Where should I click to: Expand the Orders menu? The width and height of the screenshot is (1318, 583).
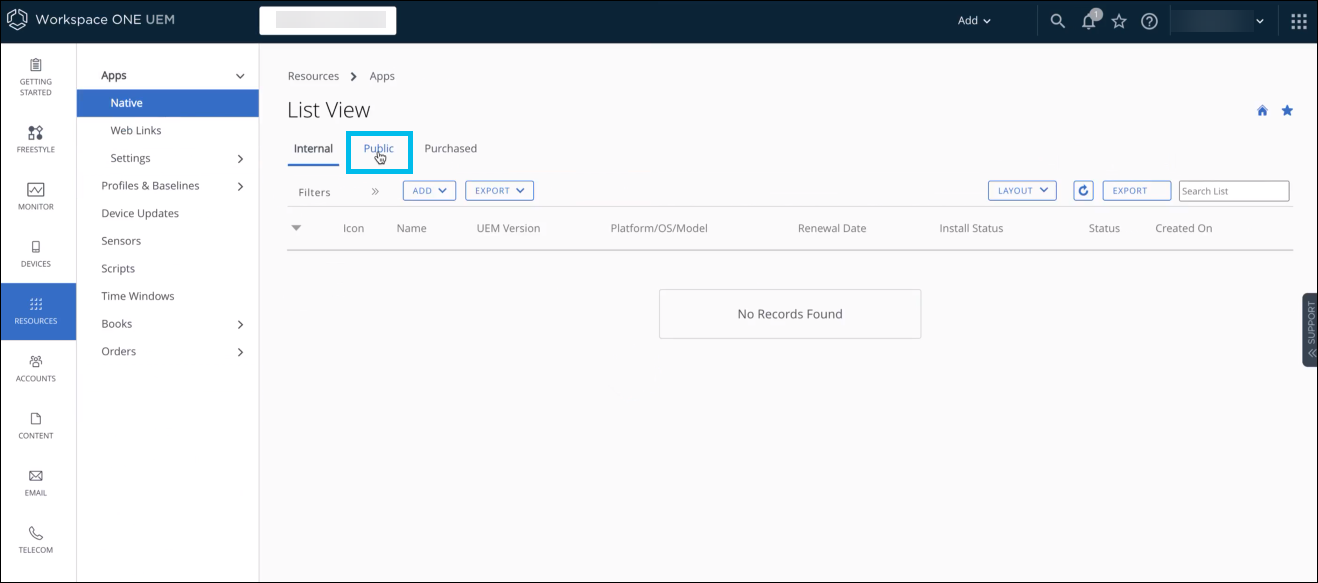(x=240, y=352)
